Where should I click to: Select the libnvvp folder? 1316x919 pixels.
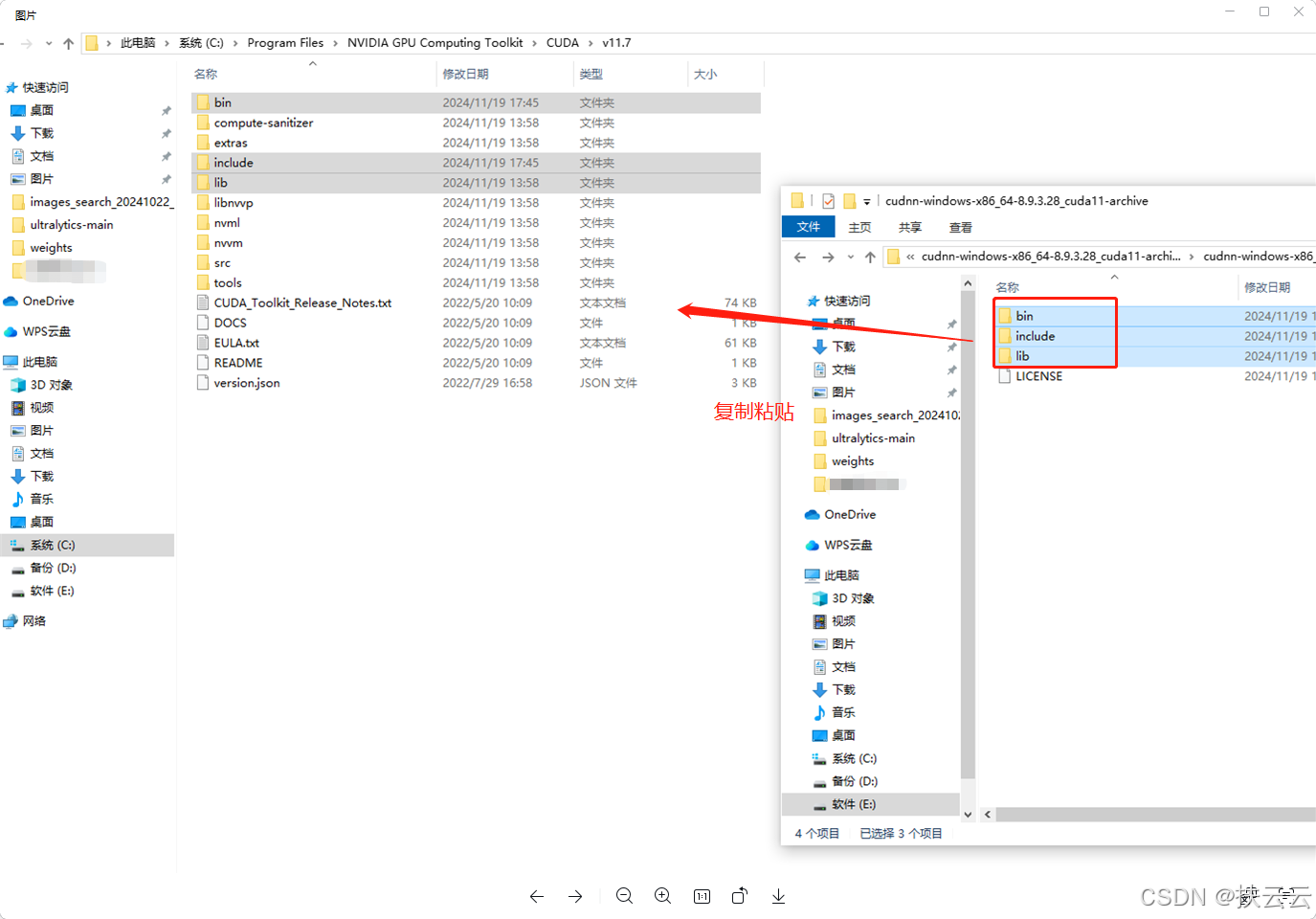click(476, 203)
